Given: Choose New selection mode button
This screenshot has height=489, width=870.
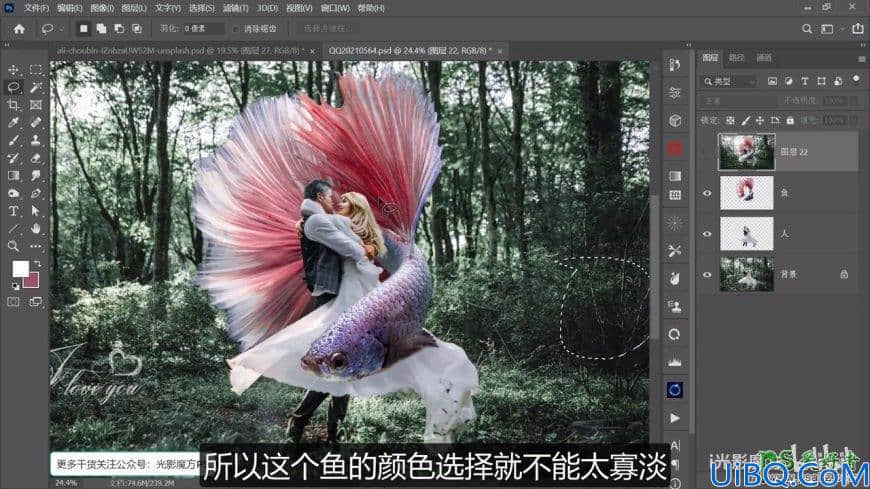Looking at the screenshot, I should 83,29.
